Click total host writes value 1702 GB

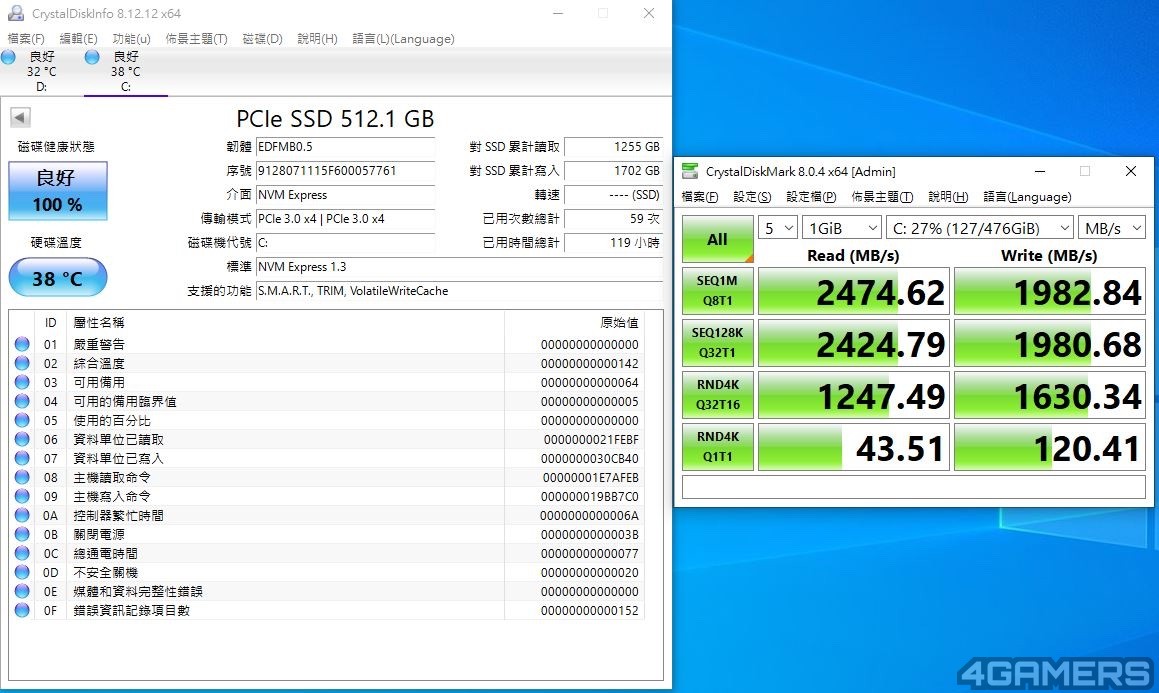click(x=614, y=171)
